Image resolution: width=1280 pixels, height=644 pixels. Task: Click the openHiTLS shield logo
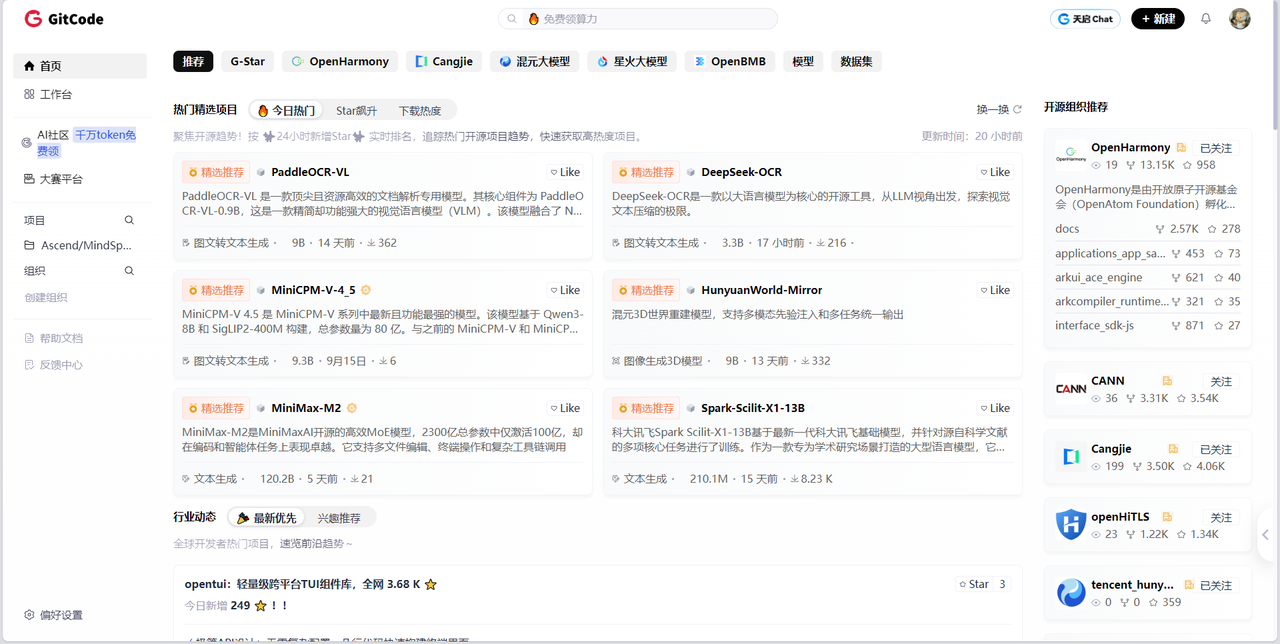click(x=1071, y=524)
